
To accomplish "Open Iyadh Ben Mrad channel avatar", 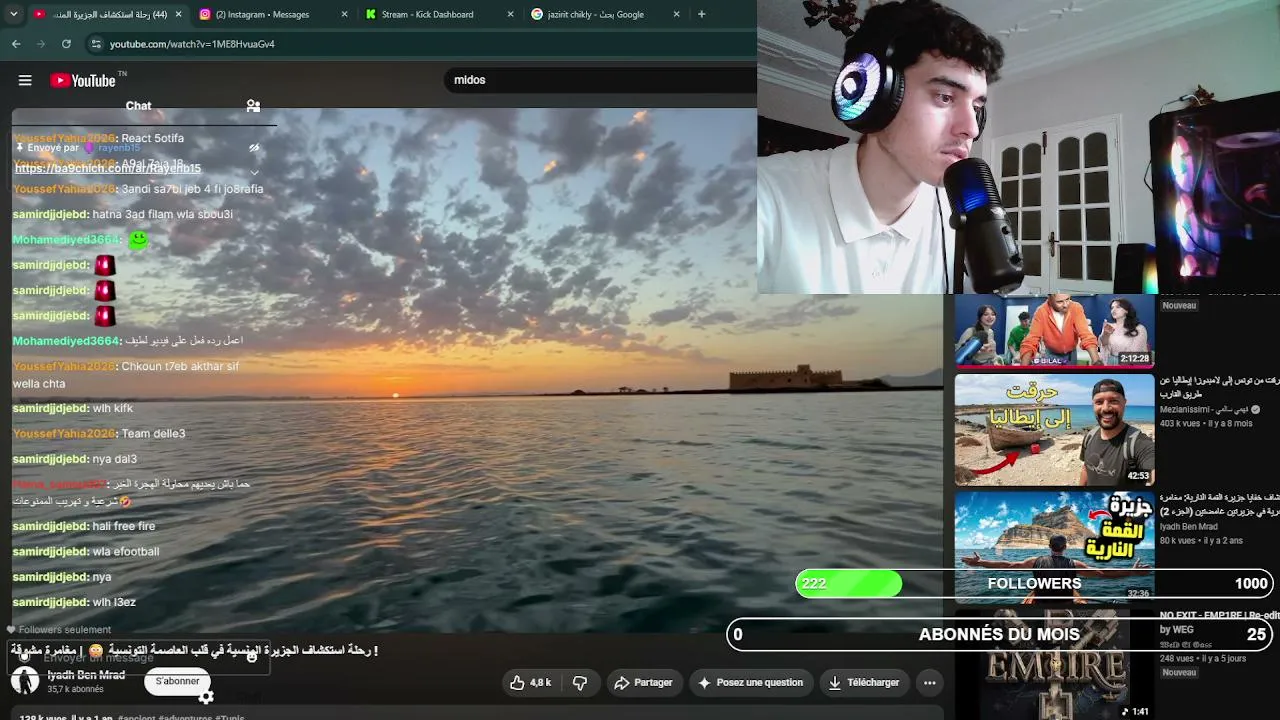I will (x=25, y=681).
